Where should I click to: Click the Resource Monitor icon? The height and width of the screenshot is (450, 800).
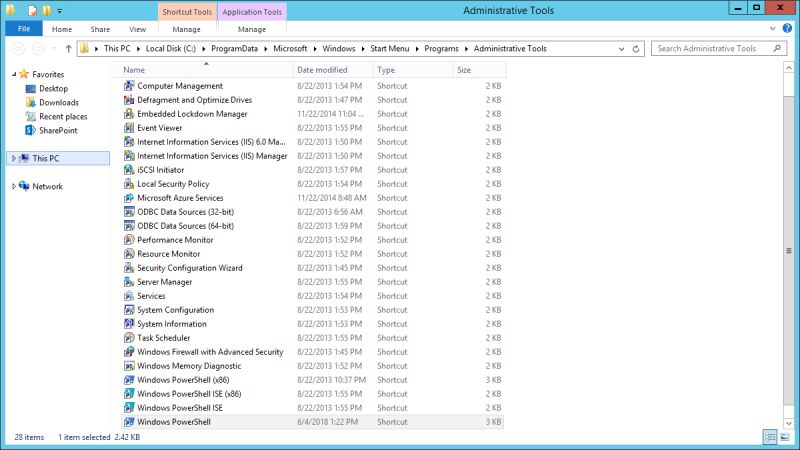click(x=129, y=254)
